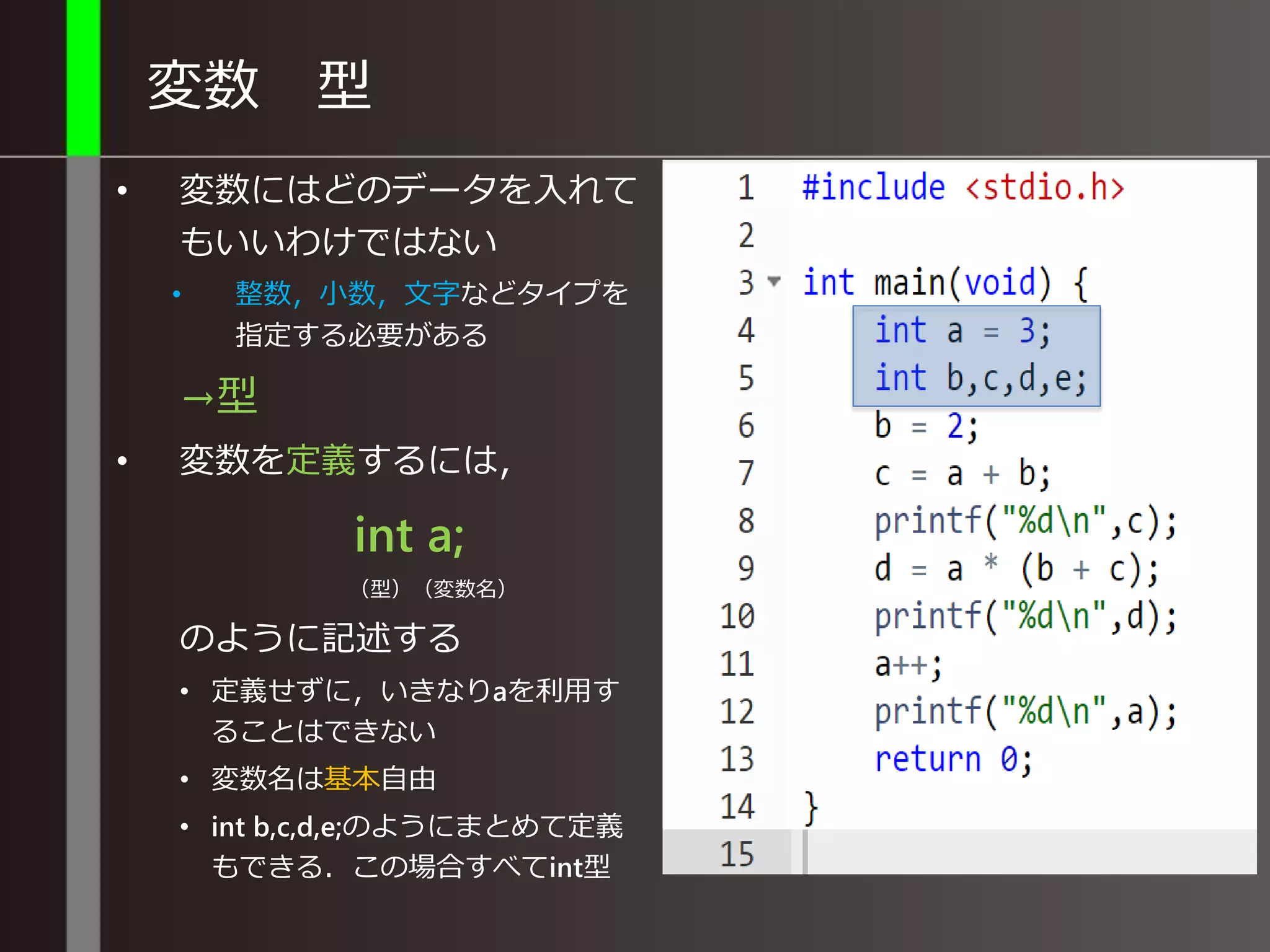Click the b = 2; statement
Screen dimensions: 1270x952
coord(926,426)
